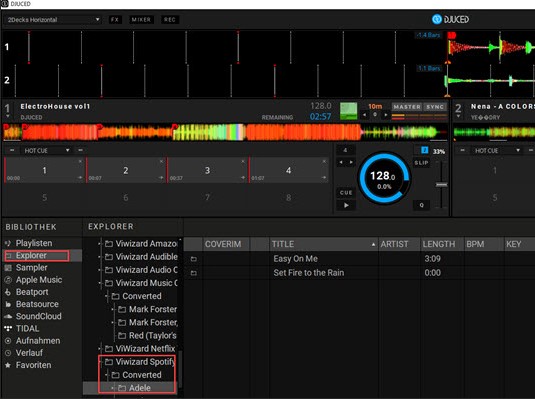
Task: Click the blue keylock icon beside 33%
Action: click(424, 151)
